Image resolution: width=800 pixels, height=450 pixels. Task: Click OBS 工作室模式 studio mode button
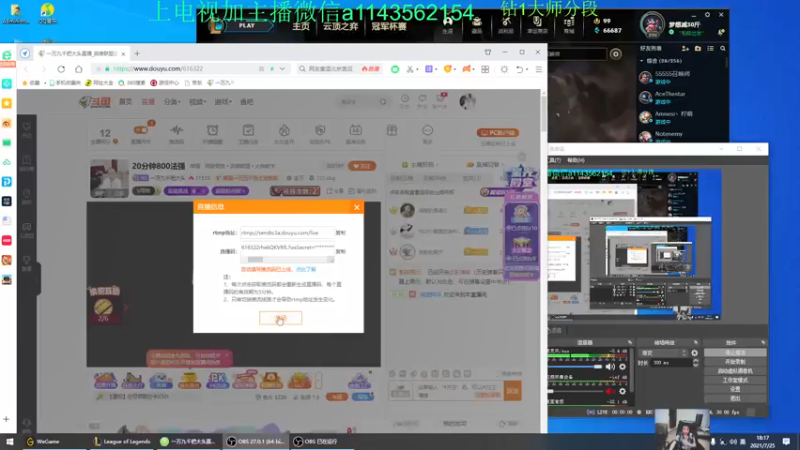(x=735, y=380)
